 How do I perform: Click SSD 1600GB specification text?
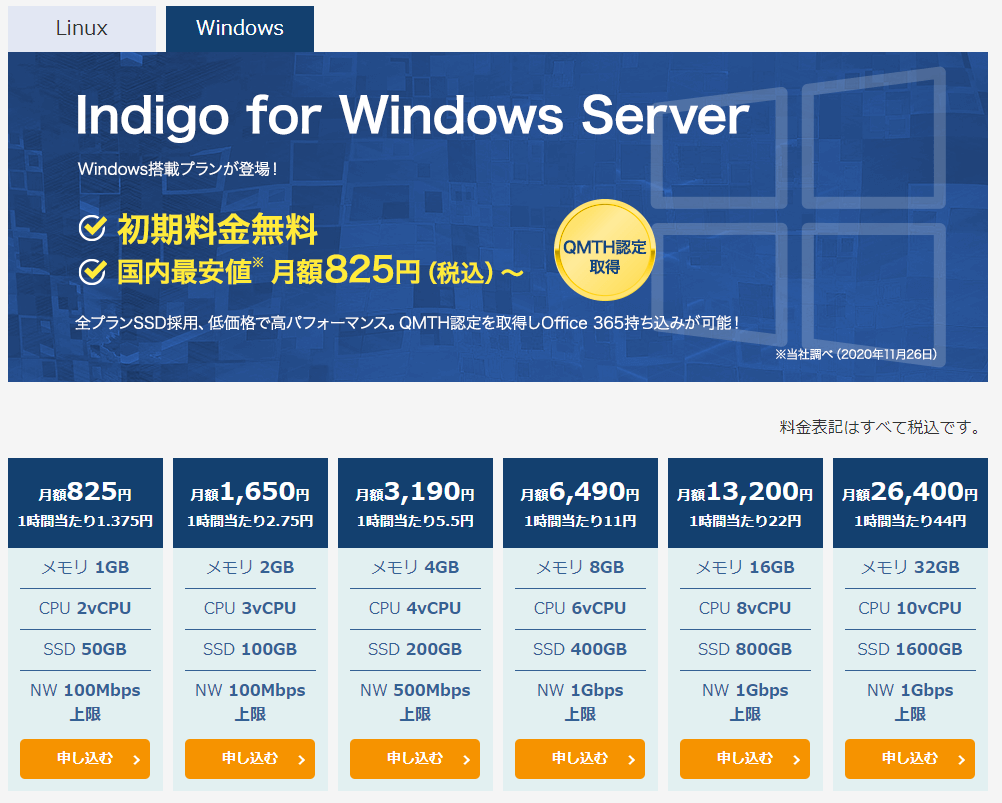[910, 649]
